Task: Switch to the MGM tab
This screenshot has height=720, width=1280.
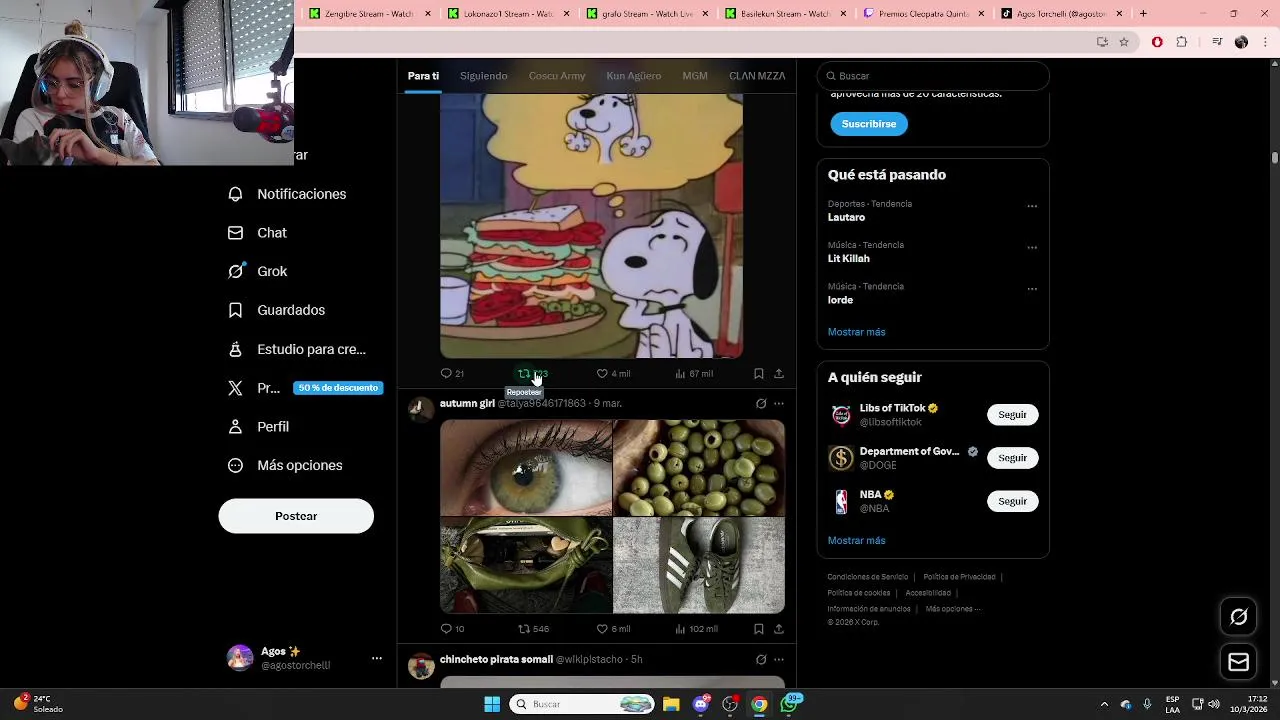Action: (x=695, y=76)
